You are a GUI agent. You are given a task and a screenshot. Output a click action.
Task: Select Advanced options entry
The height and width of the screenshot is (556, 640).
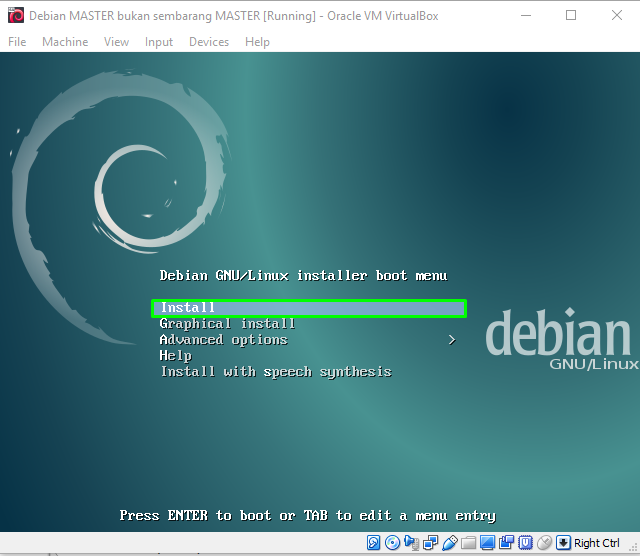224,340
